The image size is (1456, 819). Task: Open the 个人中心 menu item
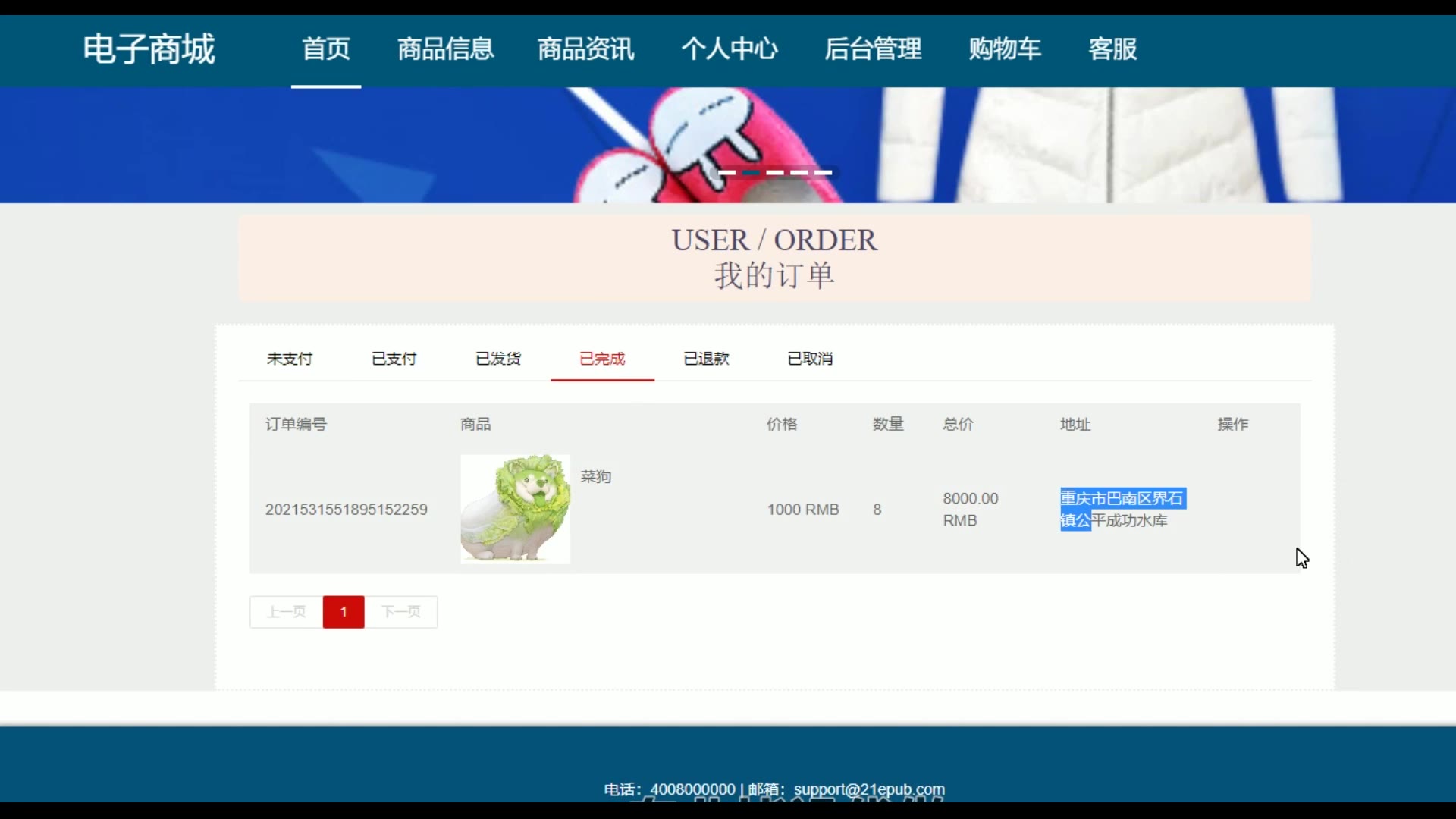(x=730, y=49)
